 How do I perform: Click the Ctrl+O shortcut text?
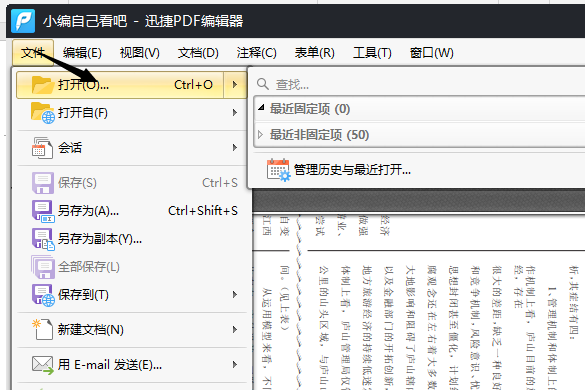pos(193,85)
